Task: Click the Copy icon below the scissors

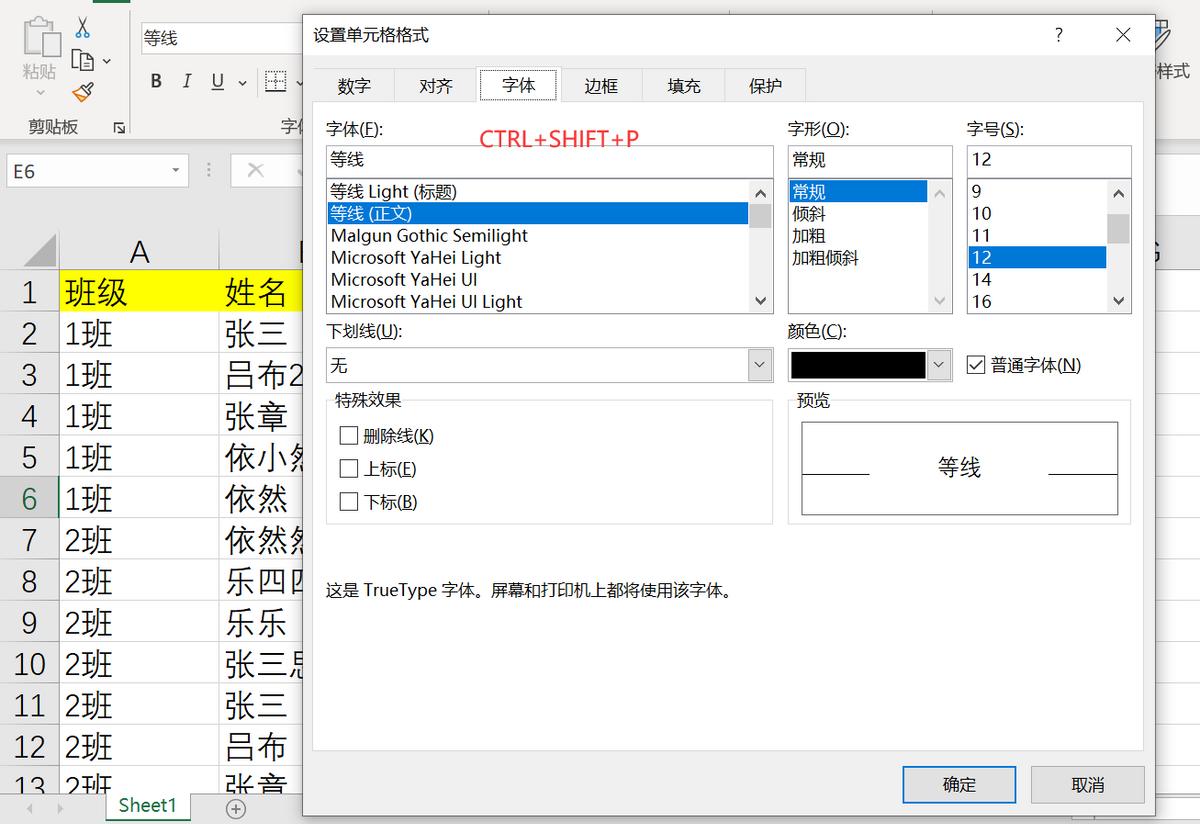Action: [82, 57]
